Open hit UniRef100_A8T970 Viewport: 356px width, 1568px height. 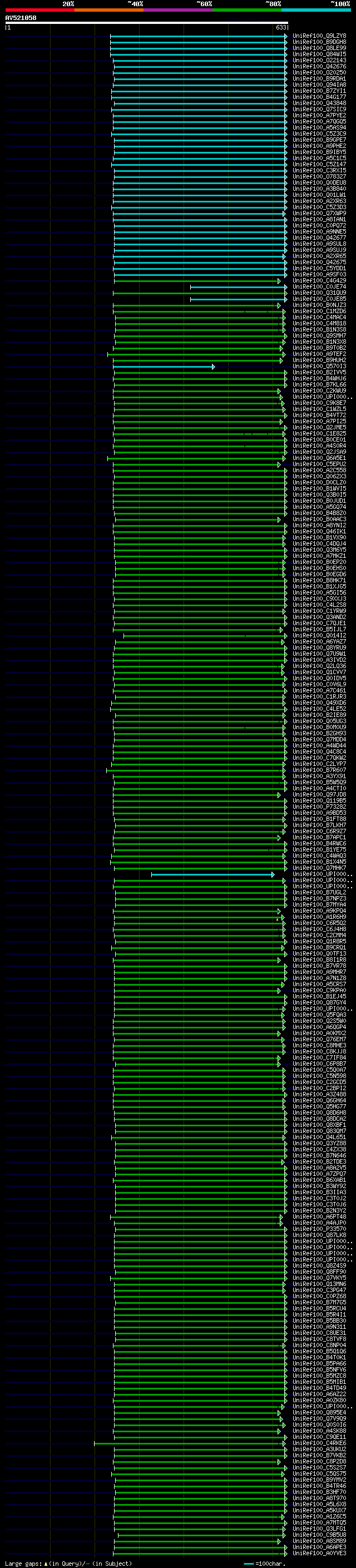click(x=319, y=1498)
